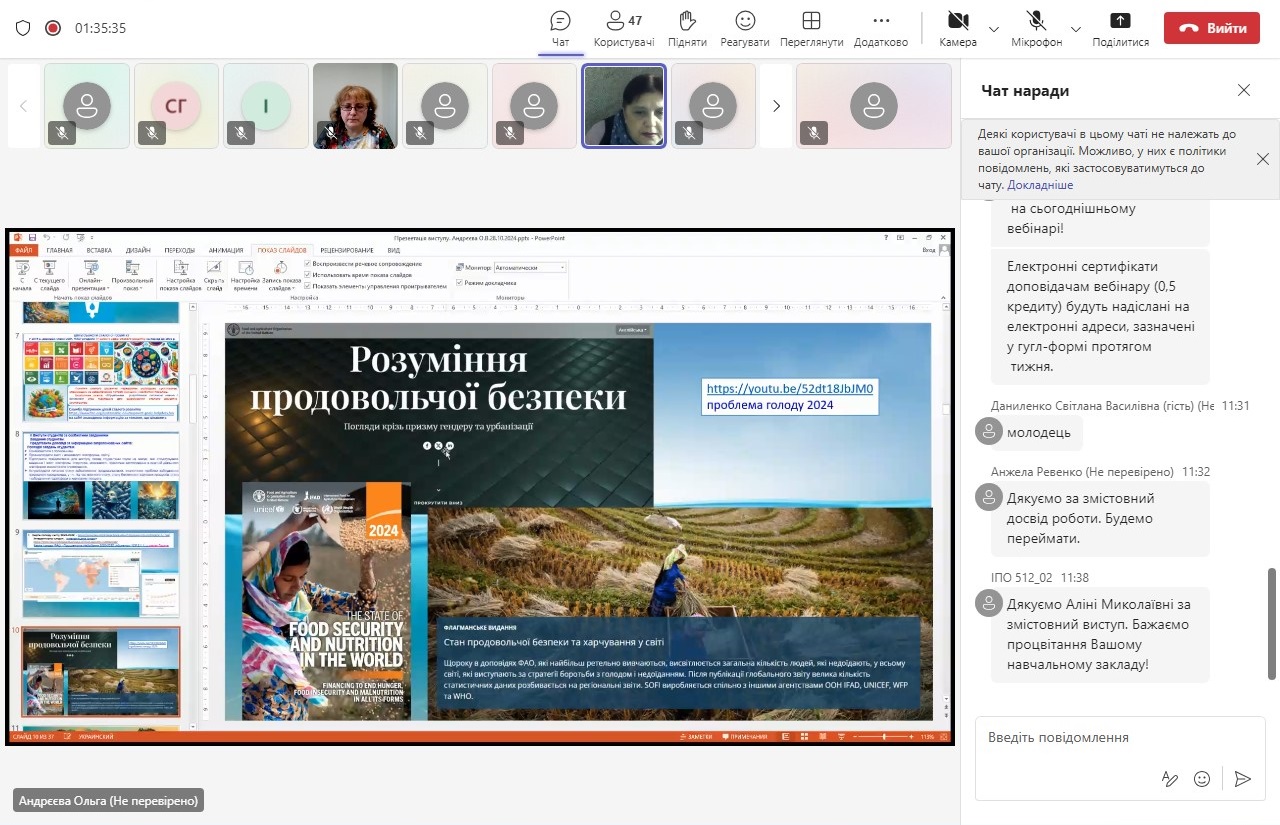Viewport: 1280px width, 825px height.
Task: Open the Докладніше link in banner
Action: [1040, 185]
